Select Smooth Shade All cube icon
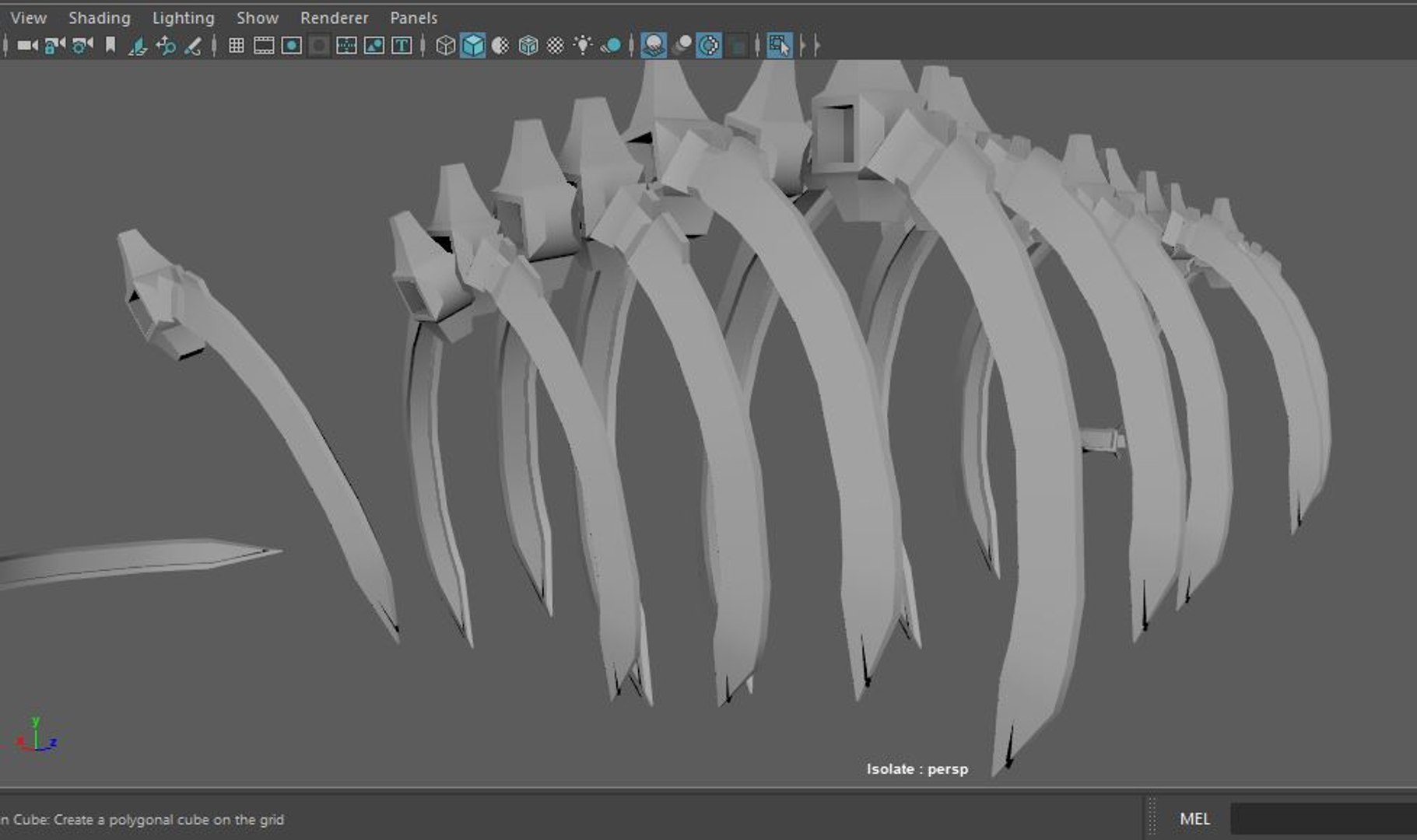 pyautogui.click(x=473, y=46)
